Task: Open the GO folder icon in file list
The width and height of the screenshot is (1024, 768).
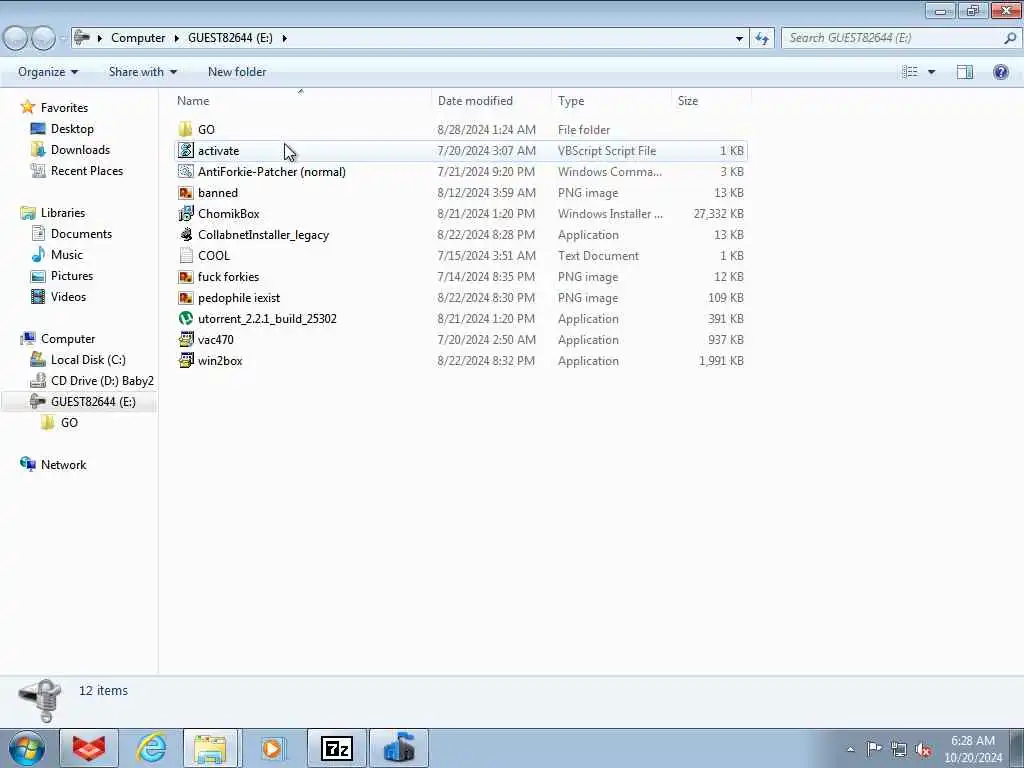Action: point(185,129)
